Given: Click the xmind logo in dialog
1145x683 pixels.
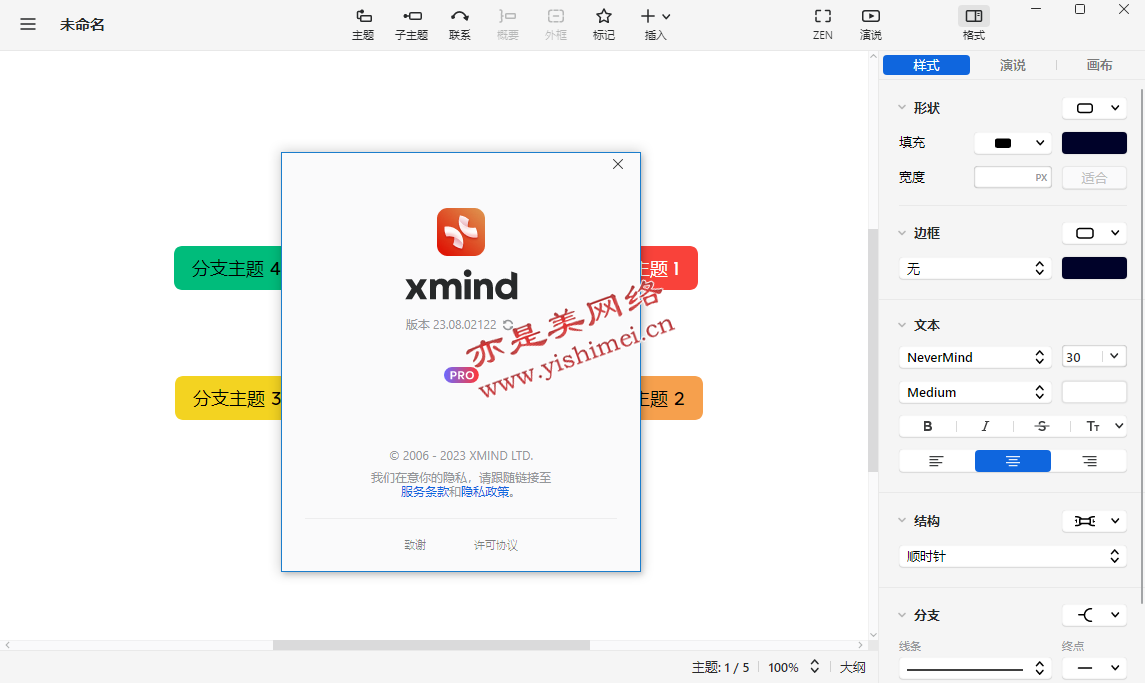Looking at the screenshot, I should [x=461, y=232].
